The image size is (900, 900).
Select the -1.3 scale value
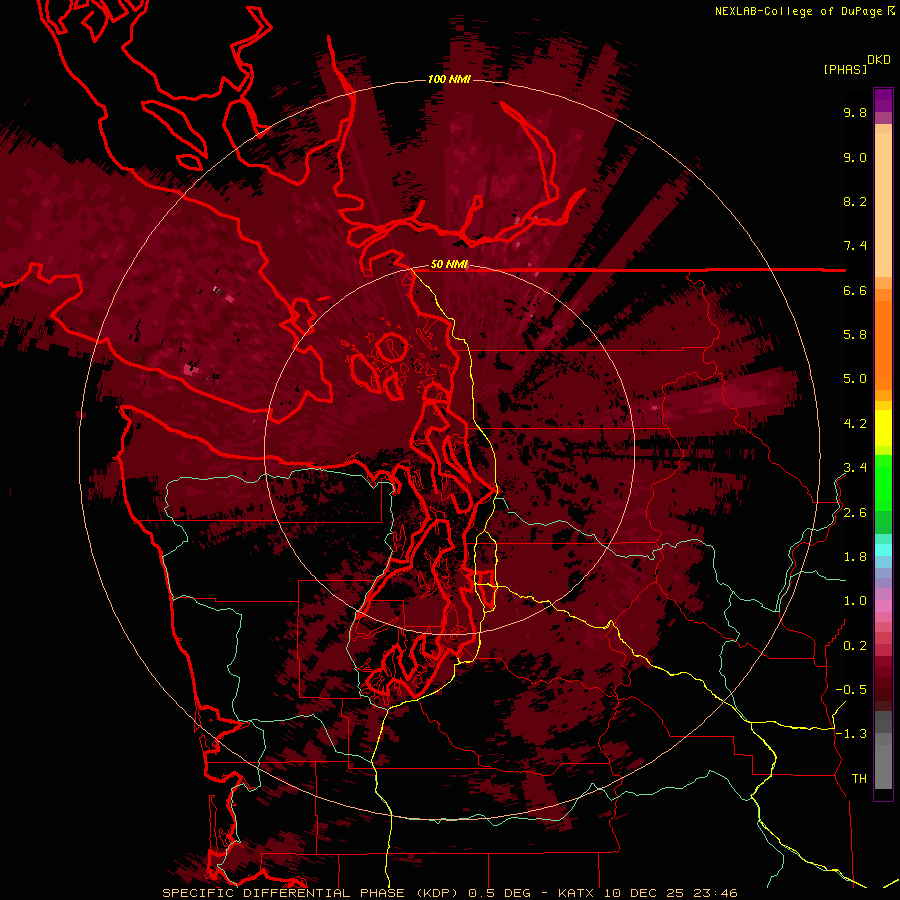point(851,734)
